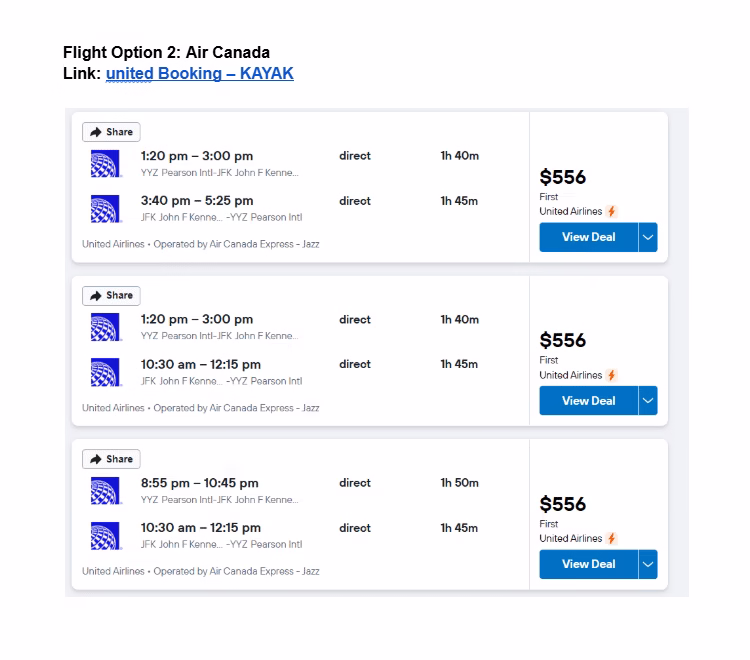Click the $556 price on the first card
Image resolution: width=750 pixels, height=660 pixels.
pos(562,177)
